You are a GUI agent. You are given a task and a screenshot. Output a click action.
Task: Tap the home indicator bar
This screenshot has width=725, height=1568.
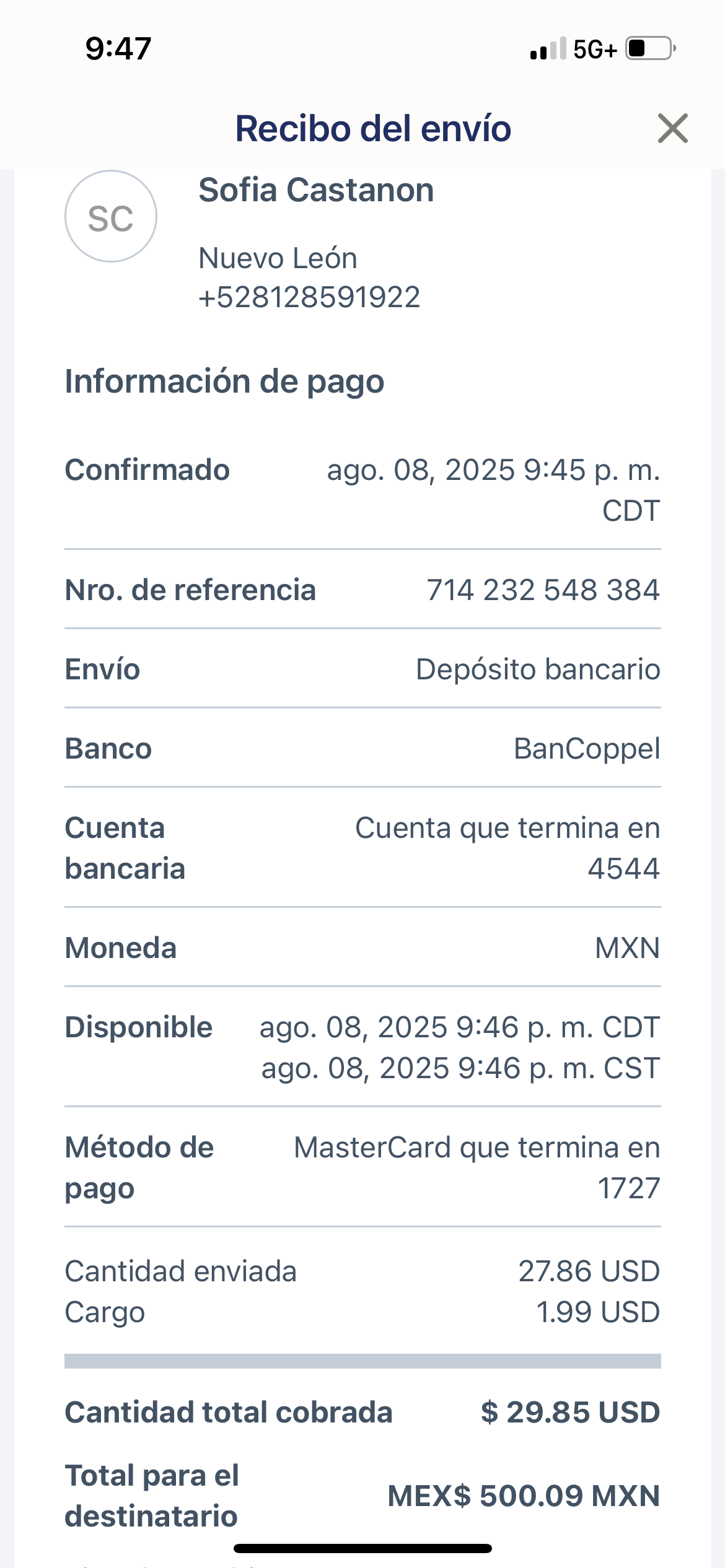point(362,1548)
